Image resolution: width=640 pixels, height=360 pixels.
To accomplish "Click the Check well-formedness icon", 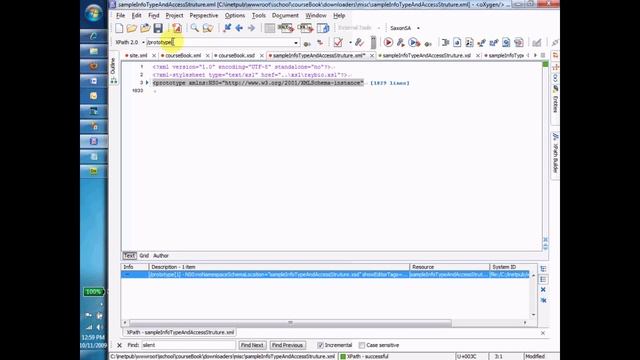I will click(359, 42).
